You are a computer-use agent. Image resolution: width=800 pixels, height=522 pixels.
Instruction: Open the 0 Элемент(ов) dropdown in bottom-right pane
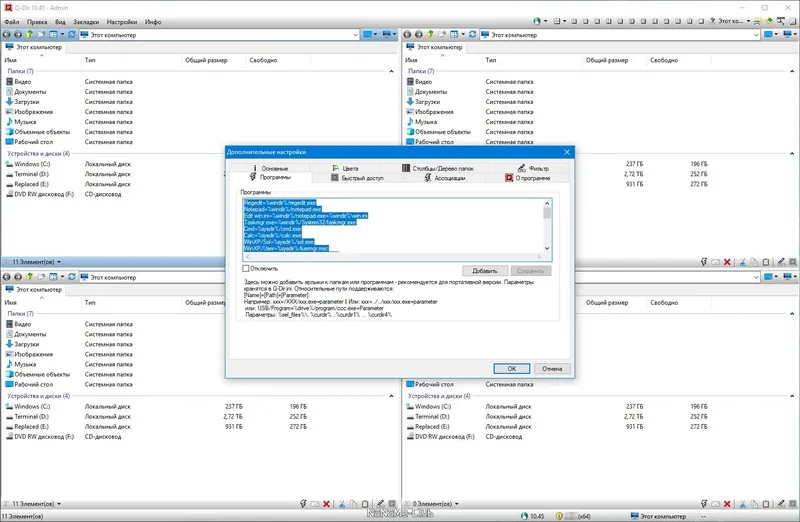point(456,504)
